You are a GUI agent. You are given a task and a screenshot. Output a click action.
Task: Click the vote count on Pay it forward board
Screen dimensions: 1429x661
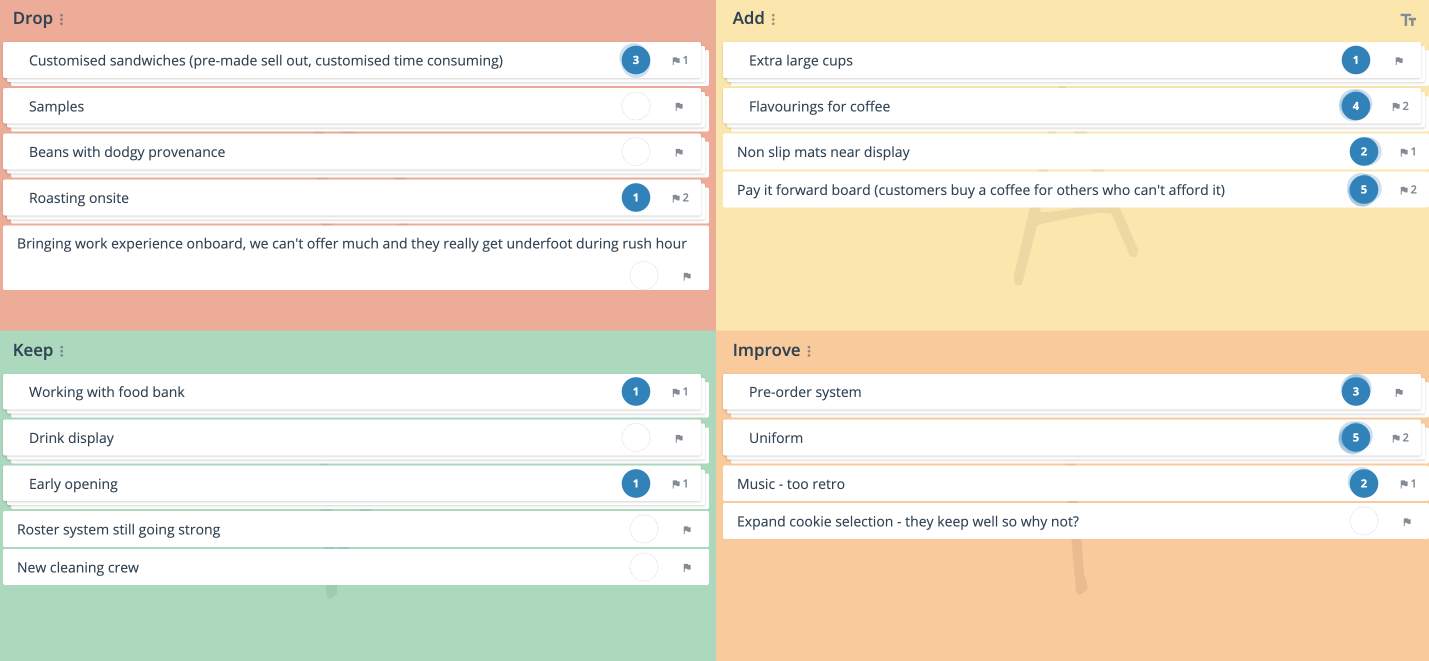[x=1364, y=190]
